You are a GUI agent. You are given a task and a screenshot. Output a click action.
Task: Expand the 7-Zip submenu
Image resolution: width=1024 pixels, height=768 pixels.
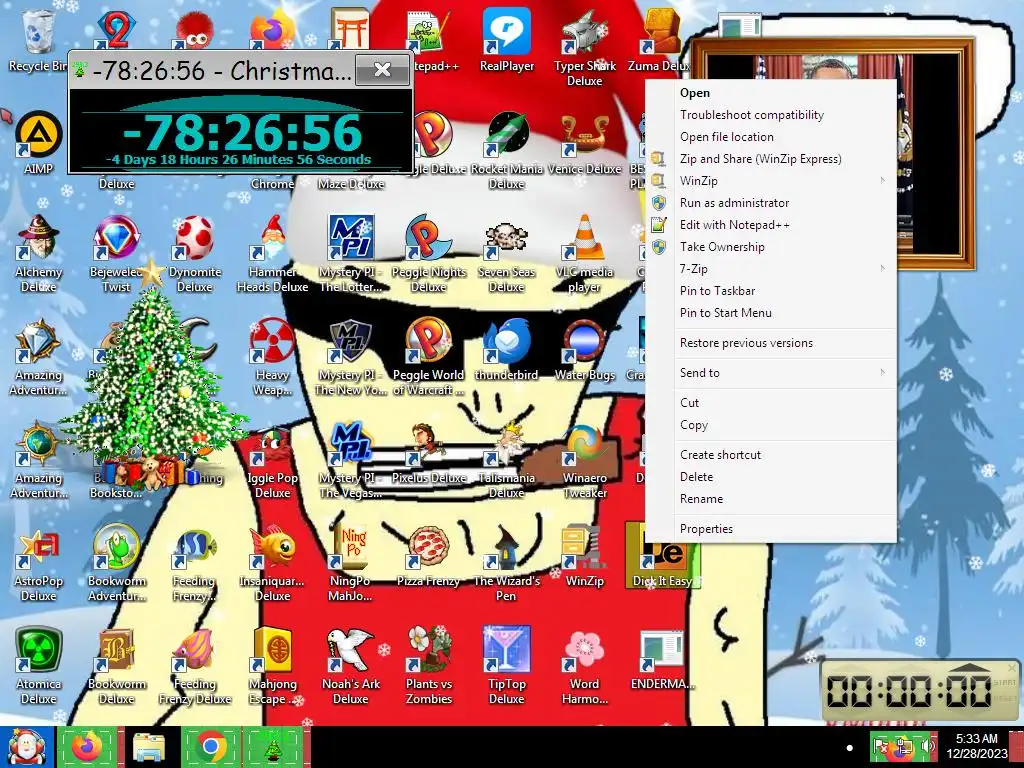pyautogui.click(x=771, y=269)
